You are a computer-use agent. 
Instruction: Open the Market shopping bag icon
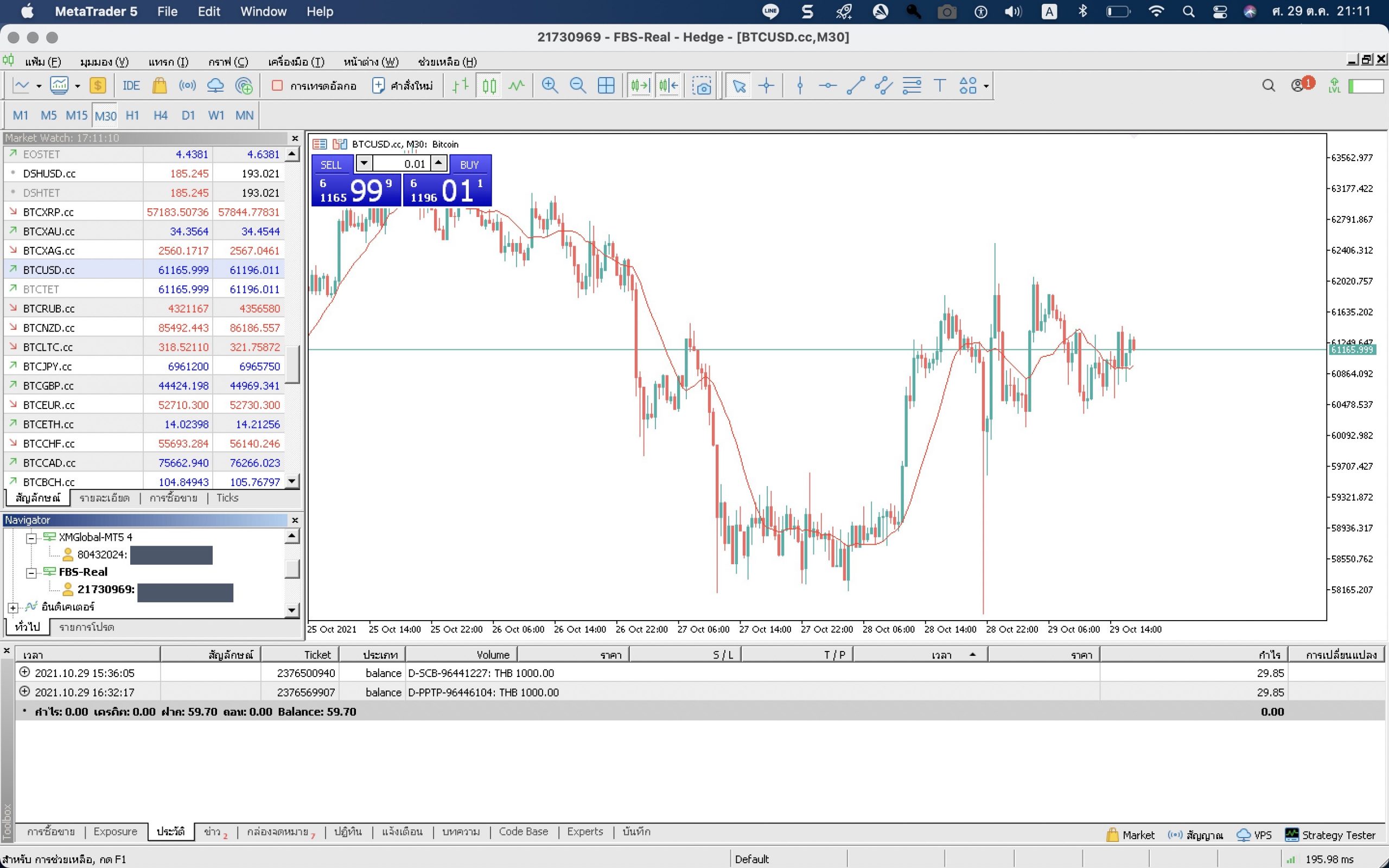[x=160, y=86]
